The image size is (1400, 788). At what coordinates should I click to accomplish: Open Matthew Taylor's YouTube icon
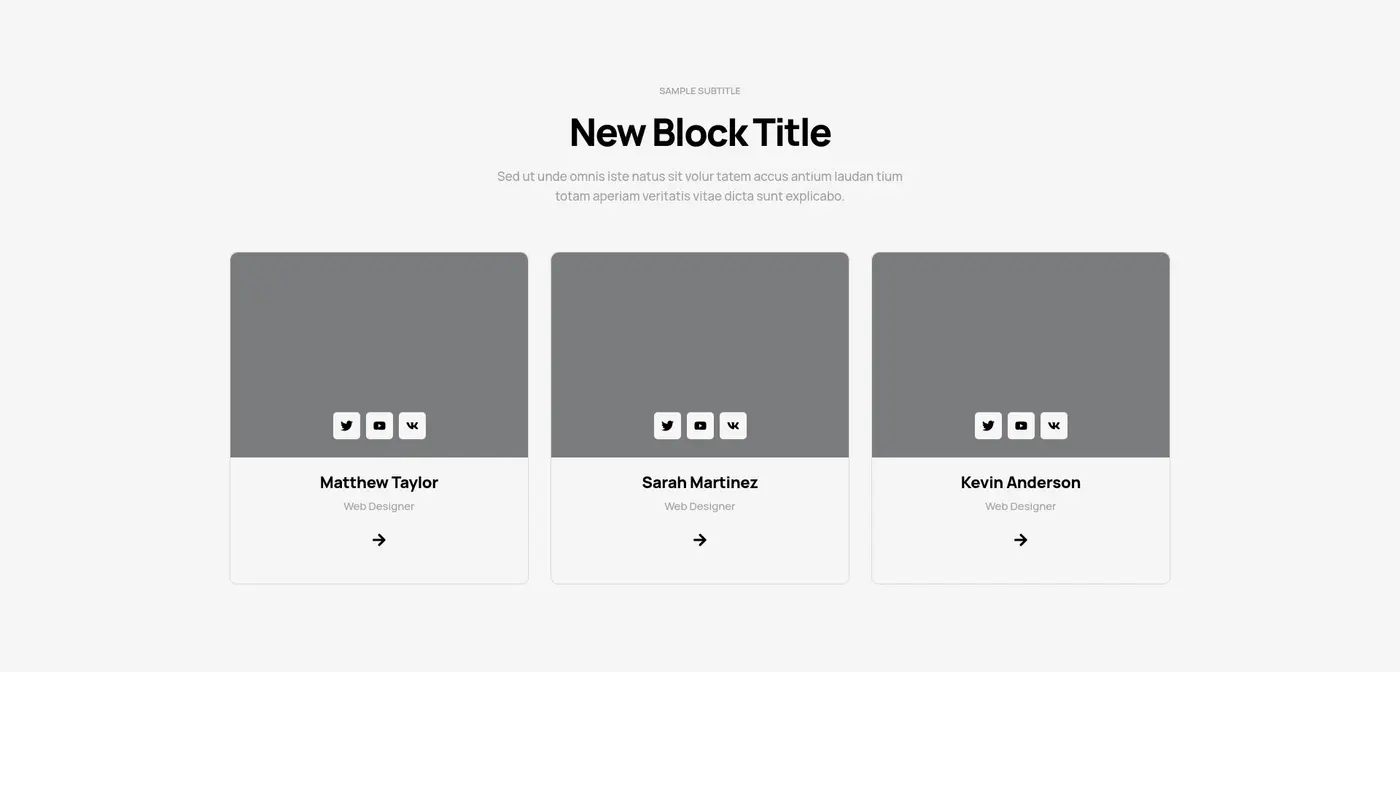click(x=379, y=426)
